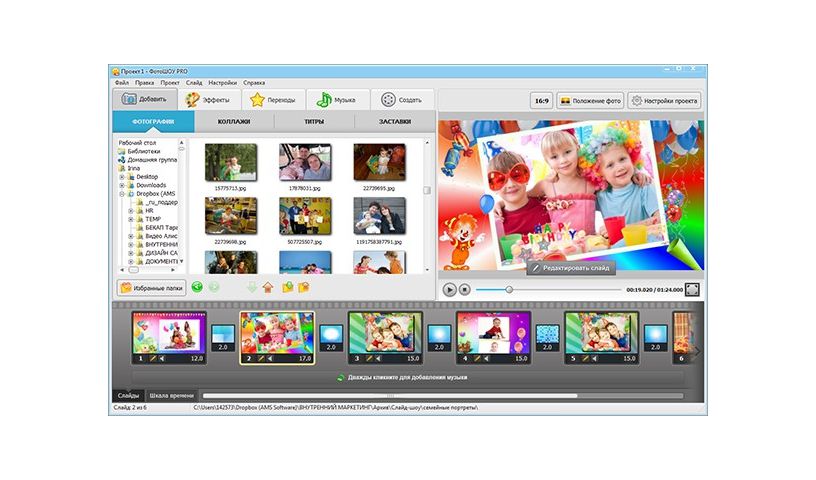This screenshot has width=816, height=480.
Task: Click the sound icon on slide 5
Action: pyautogui.click(x=595, y=359)
